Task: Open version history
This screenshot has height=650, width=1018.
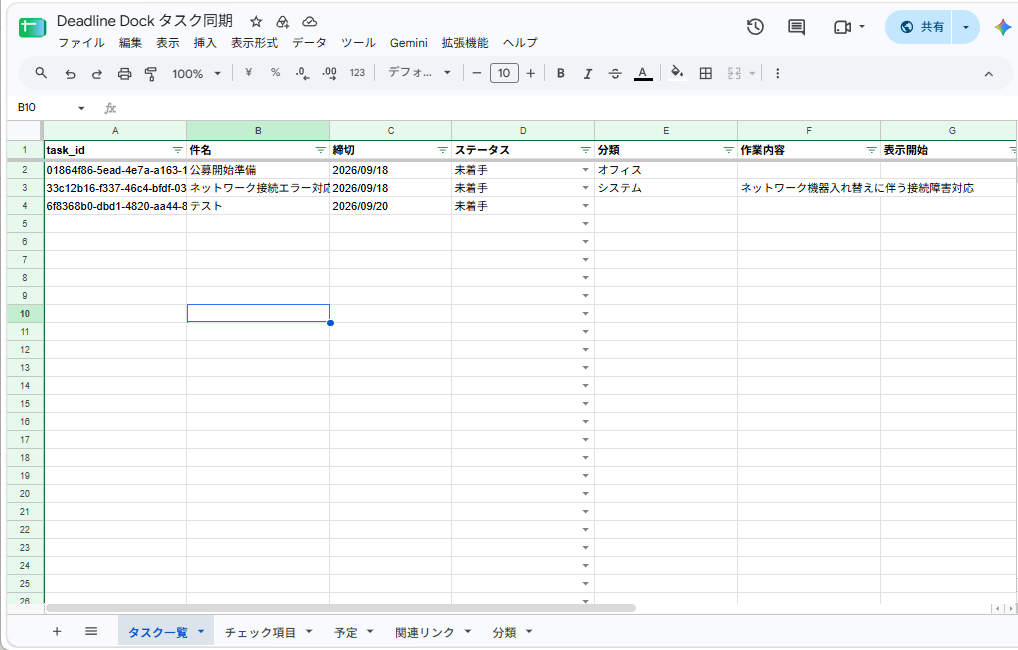Action: coord(755,27)
